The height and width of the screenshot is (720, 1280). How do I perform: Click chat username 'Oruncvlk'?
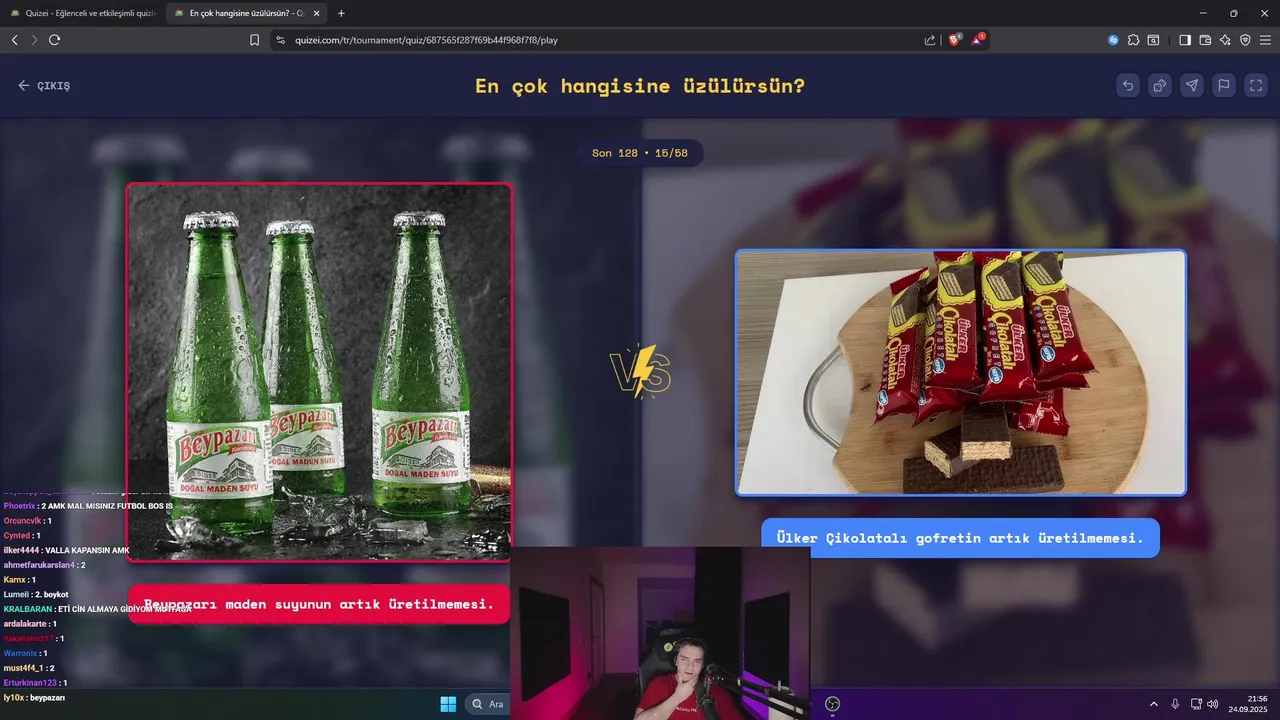pos(22,520)
